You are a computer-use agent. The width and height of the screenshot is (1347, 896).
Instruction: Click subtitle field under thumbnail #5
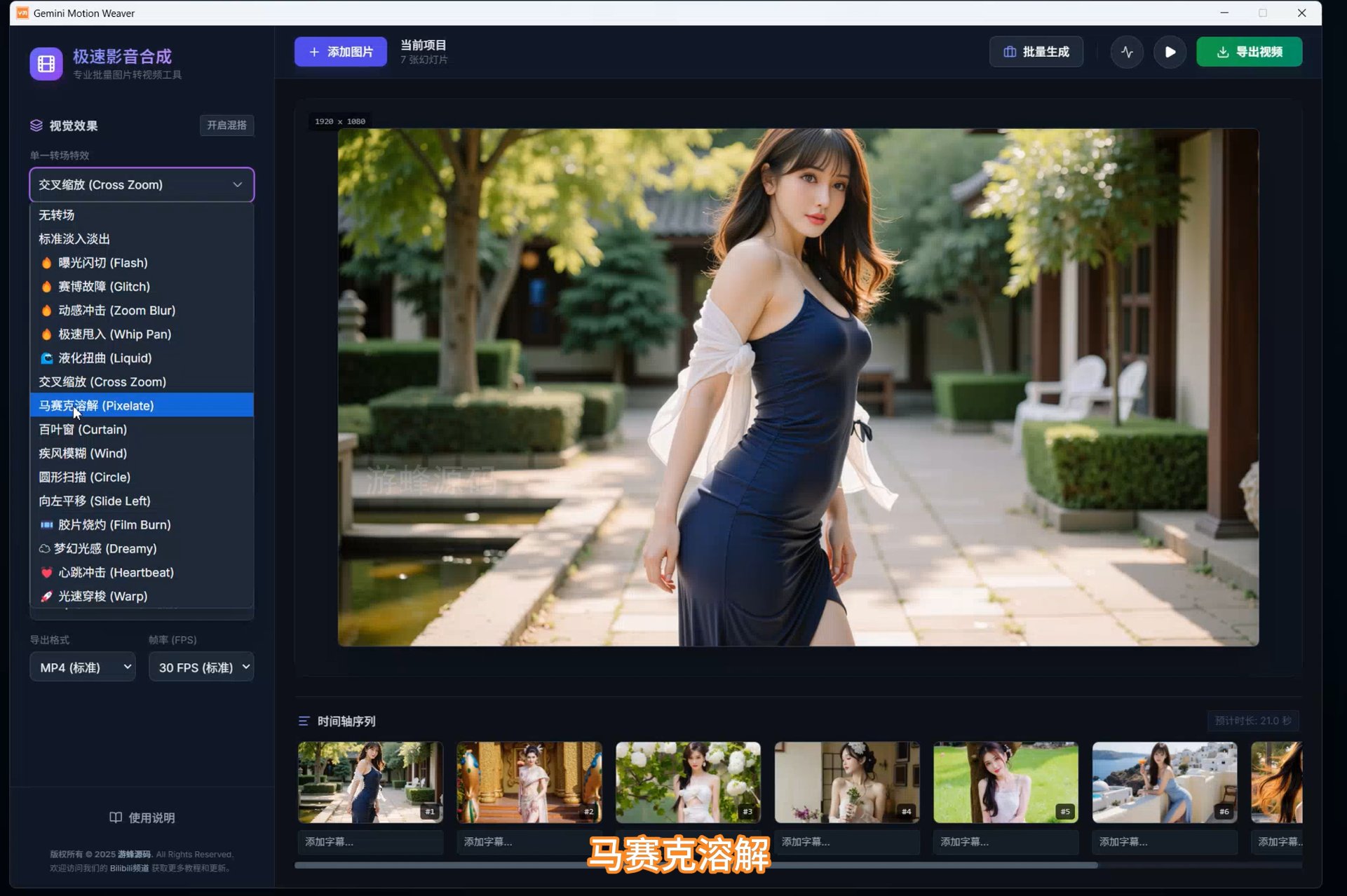(1006, 842)
